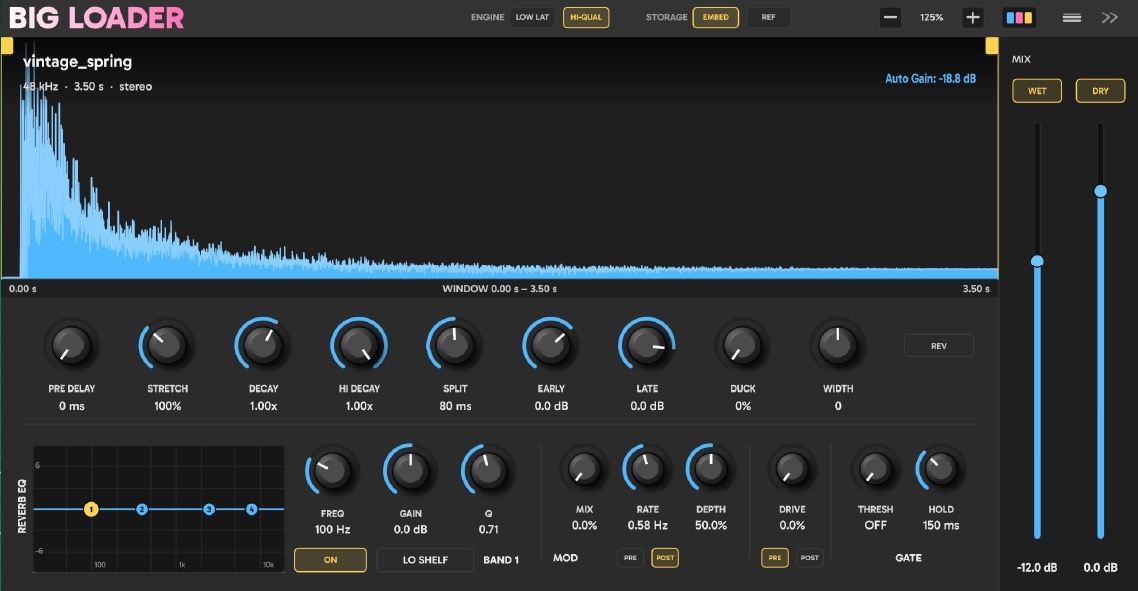Collapse panel with double chevron icon
The height and width of the screenshot is (591, 1138).
(1110, 17)
